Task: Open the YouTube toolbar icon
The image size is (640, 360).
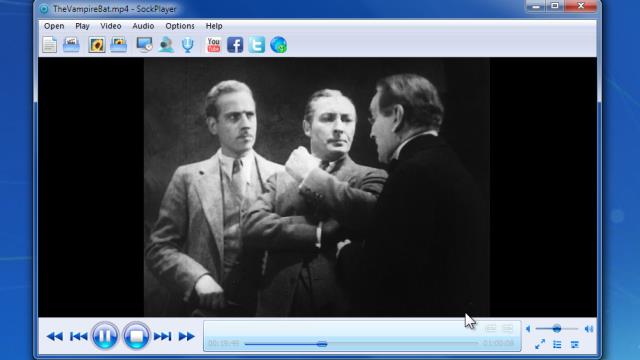Action: click(214, 44)
